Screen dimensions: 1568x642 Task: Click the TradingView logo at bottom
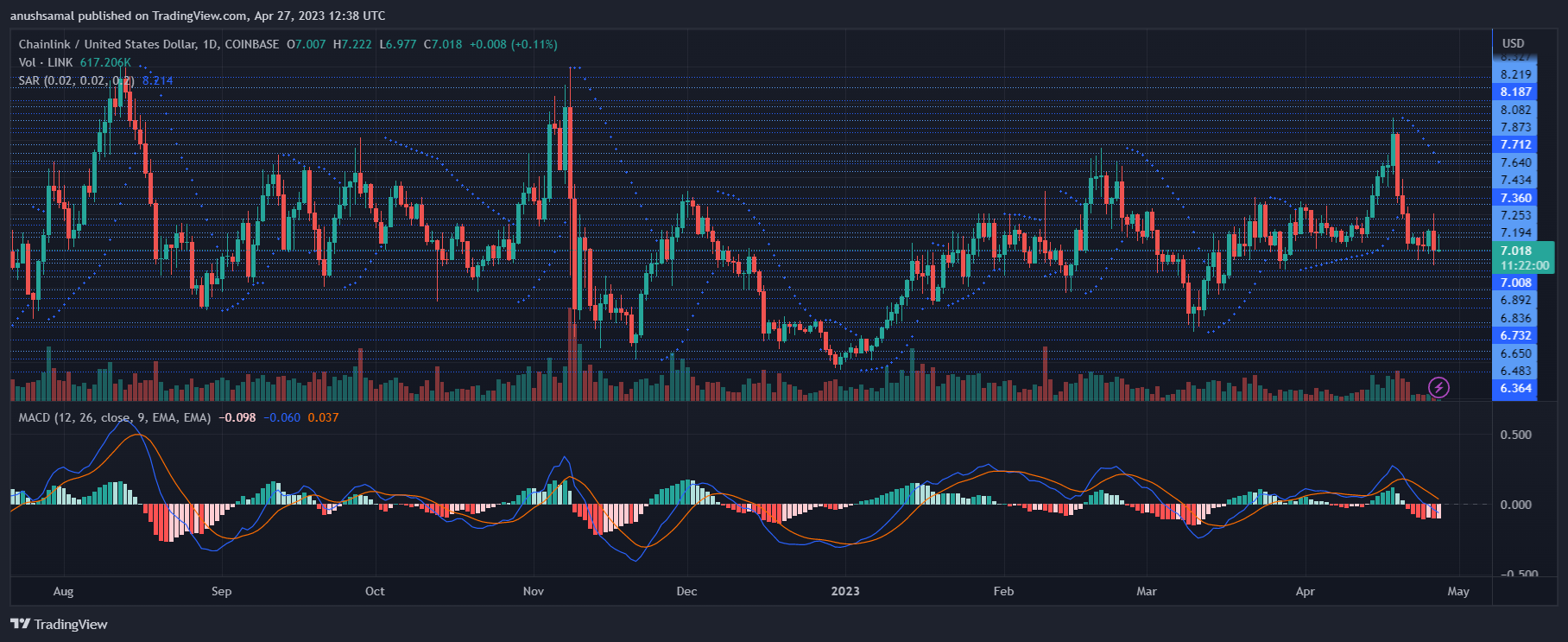coord(60,624)
